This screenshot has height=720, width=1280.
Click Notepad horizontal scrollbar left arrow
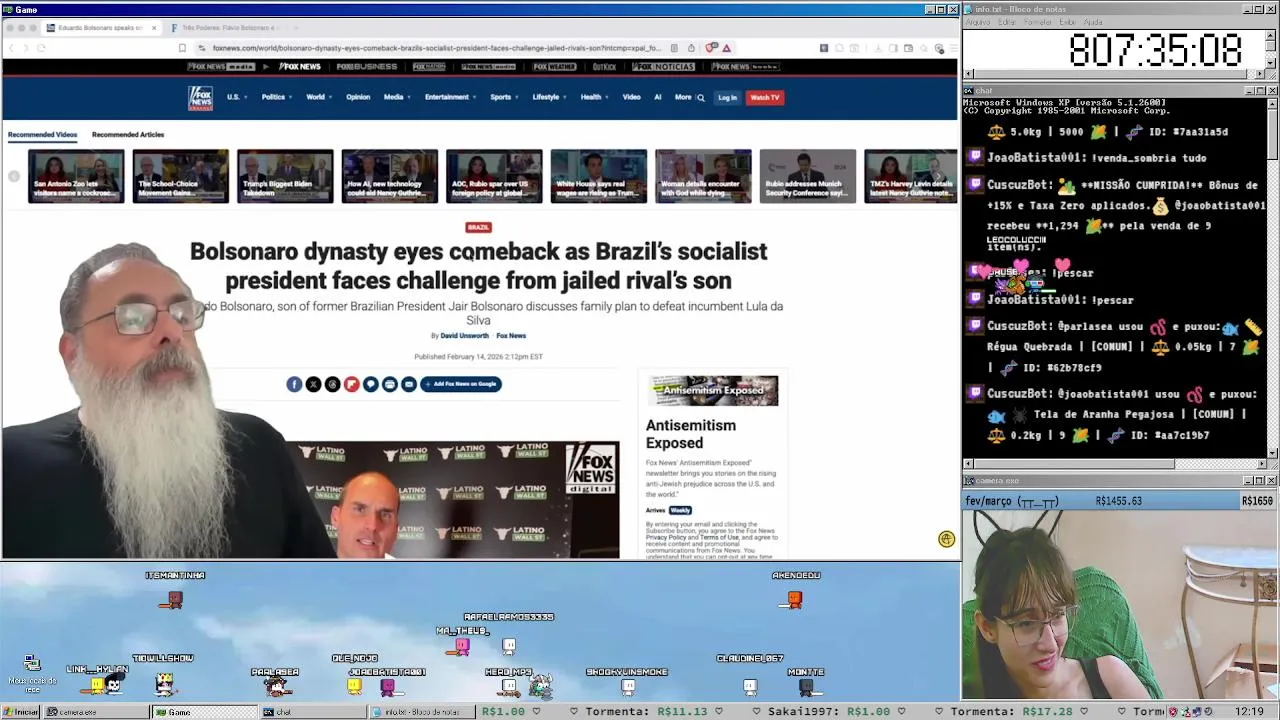[968, 74]
